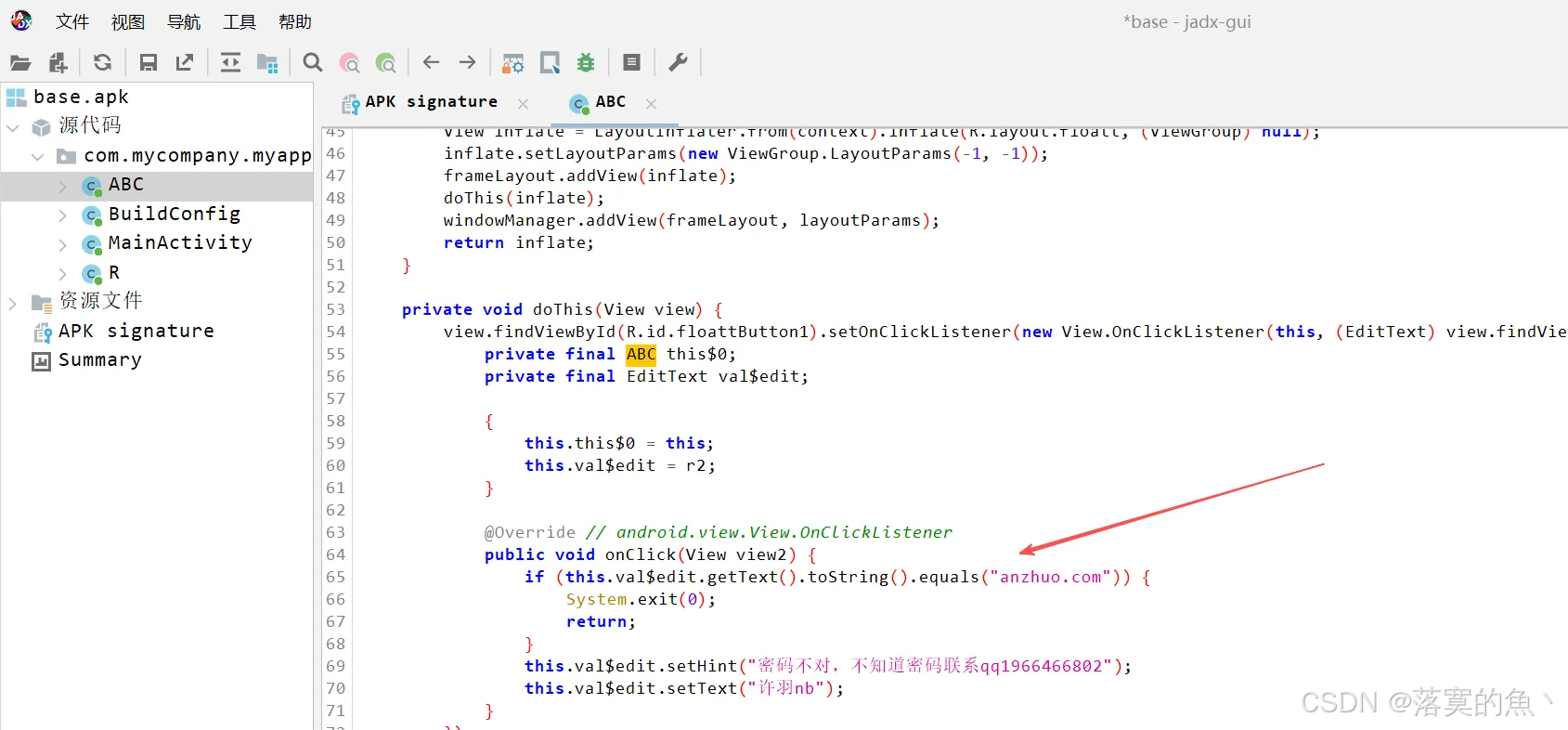
Task: Click the Export project icon
Action: [x=185, y=63]
